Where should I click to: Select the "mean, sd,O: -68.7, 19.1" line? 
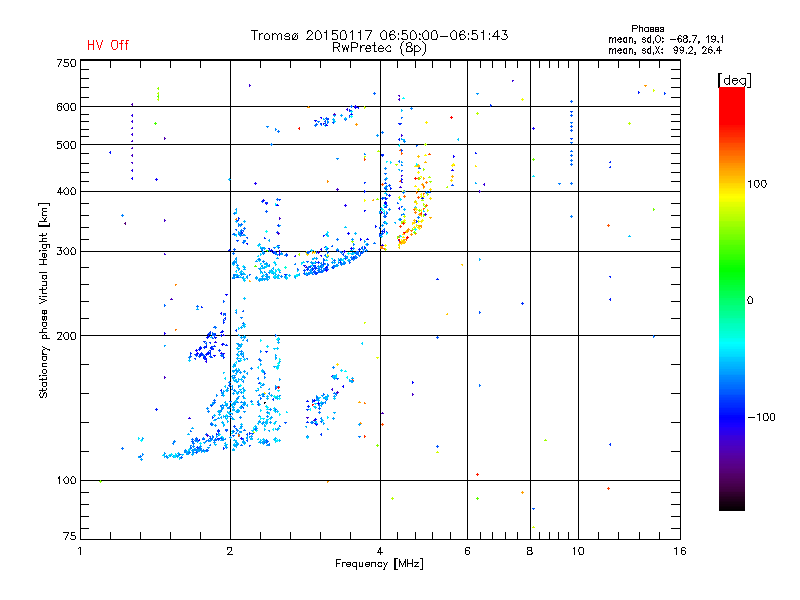666,39
